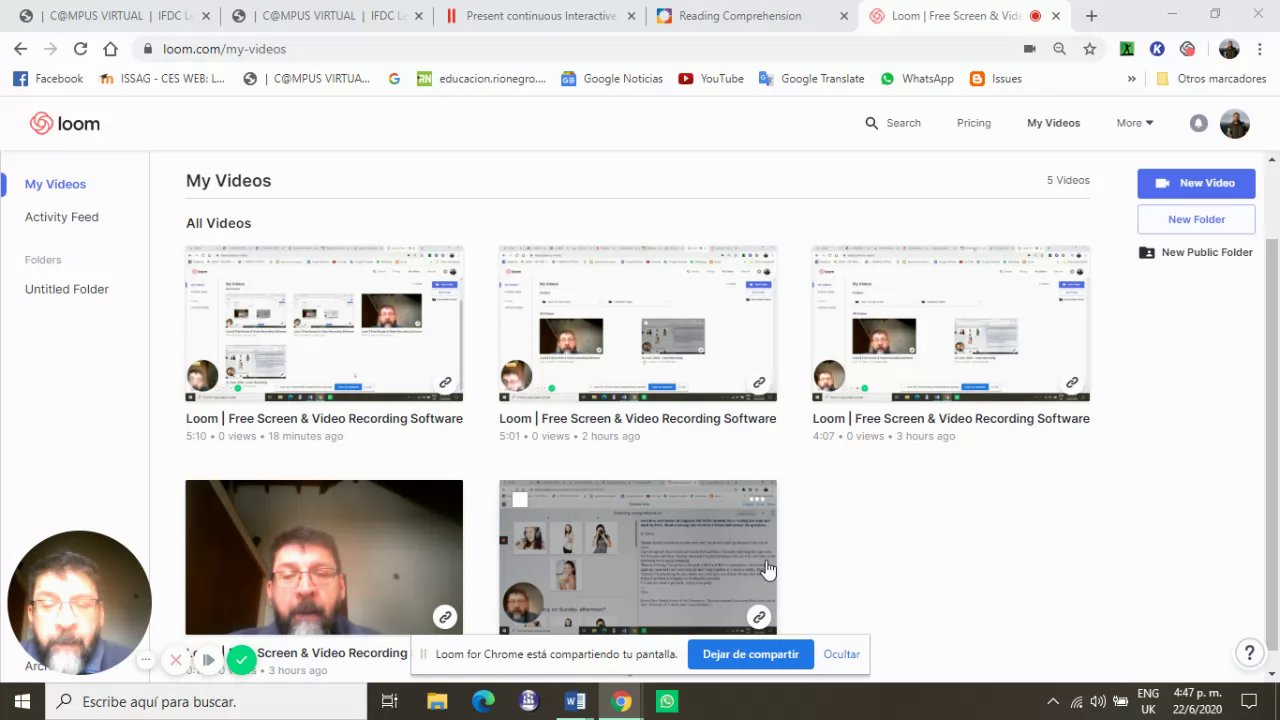Image resolution: width=1280 pixels, height=720 pixels.
Task: Click the New Folder button
Action: point(1196,219)
